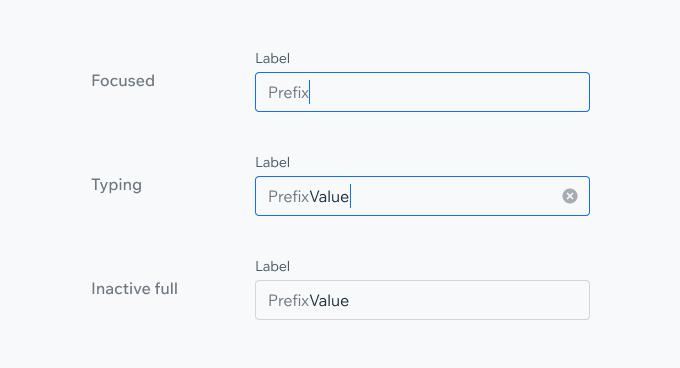The image size is (680, 368).
Task: Click the Value text in the Typing field
Action: coord(329,196)
